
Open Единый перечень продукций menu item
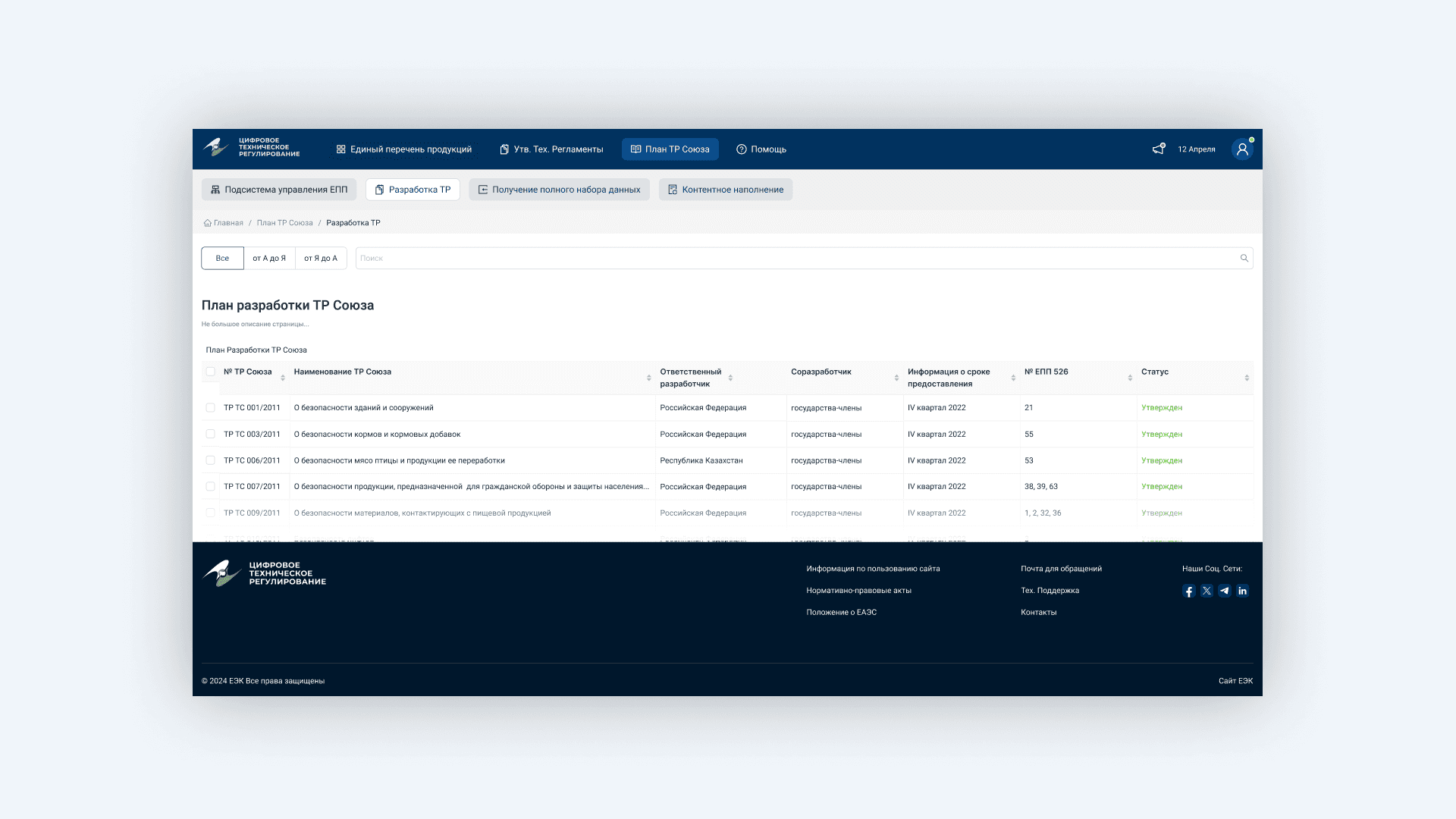pyautogui.click(x=404, y=149)
